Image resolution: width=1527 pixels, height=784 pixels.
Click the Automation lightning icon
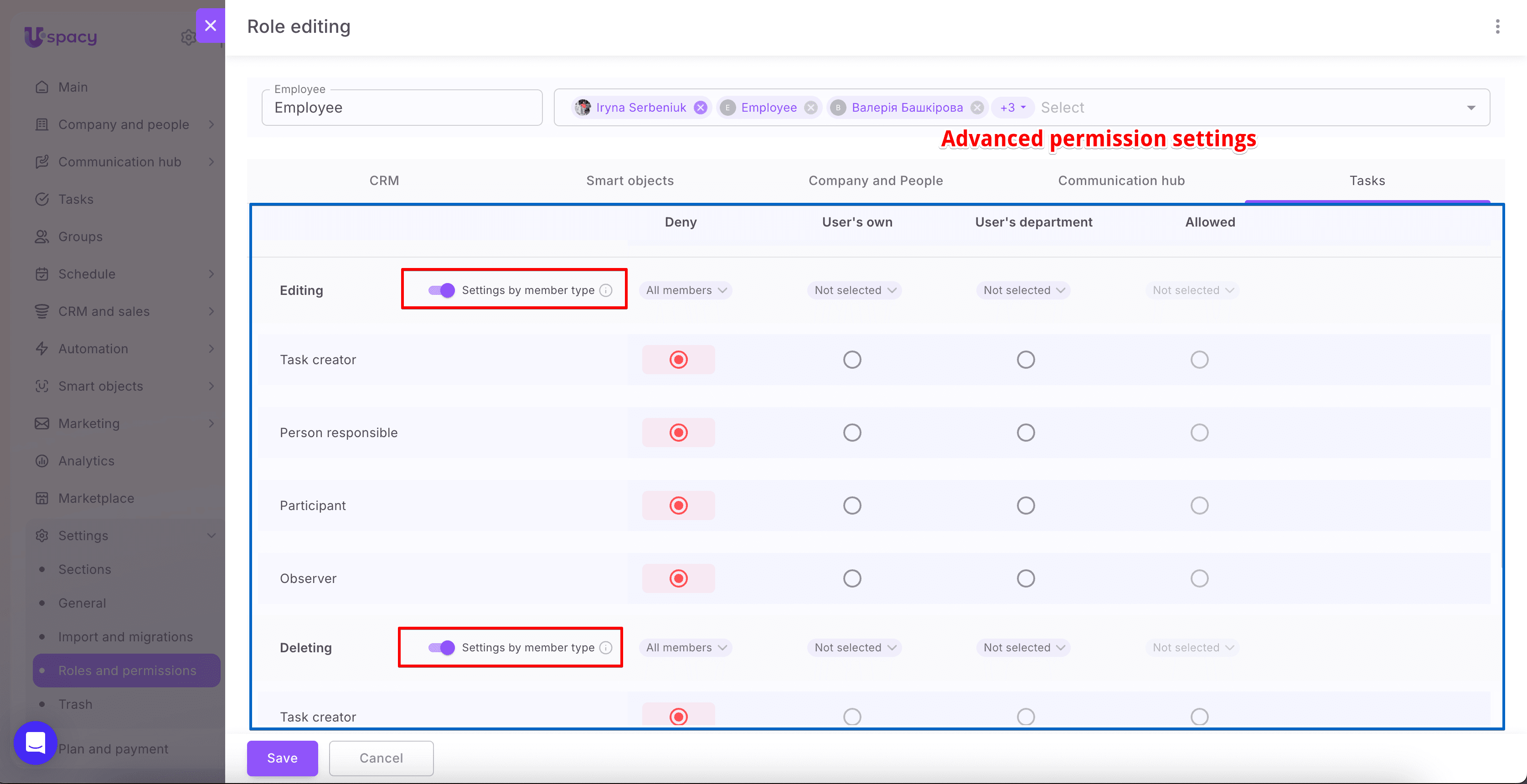click(x=41, y=348)
